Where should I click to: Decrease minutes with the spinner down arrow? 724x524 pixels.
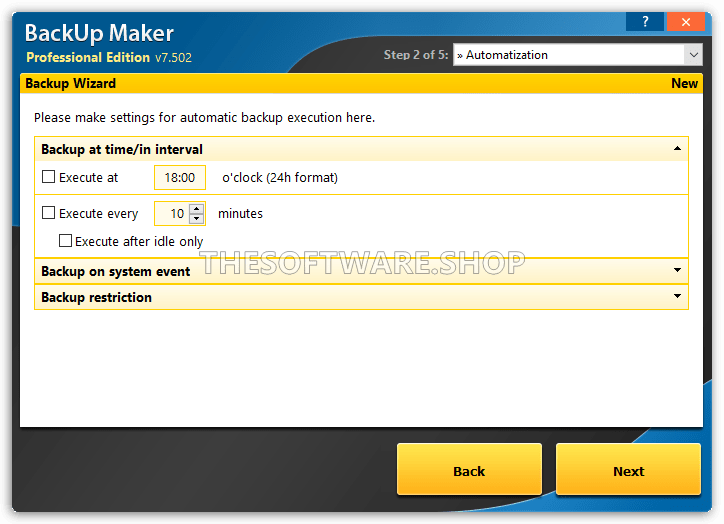click(x=197, y=219)
